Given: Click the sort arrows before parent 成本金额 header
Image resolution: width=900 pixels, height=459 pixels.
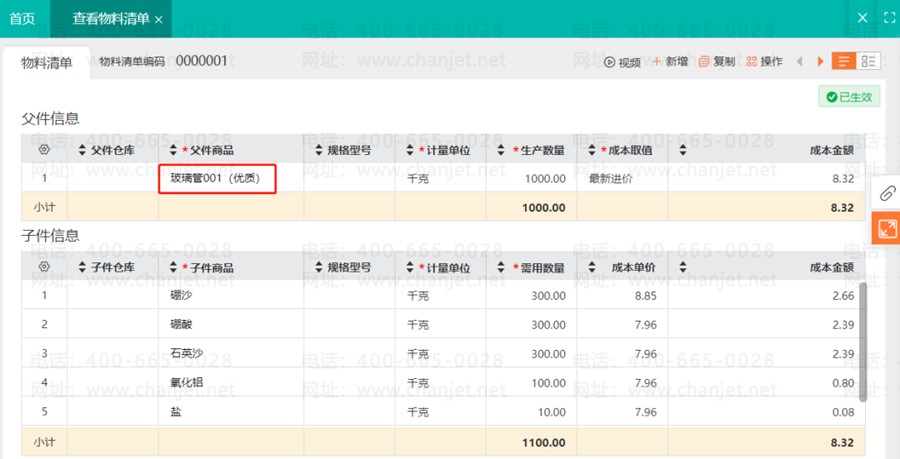Looking at the screenshot, I should pos(682,150).
